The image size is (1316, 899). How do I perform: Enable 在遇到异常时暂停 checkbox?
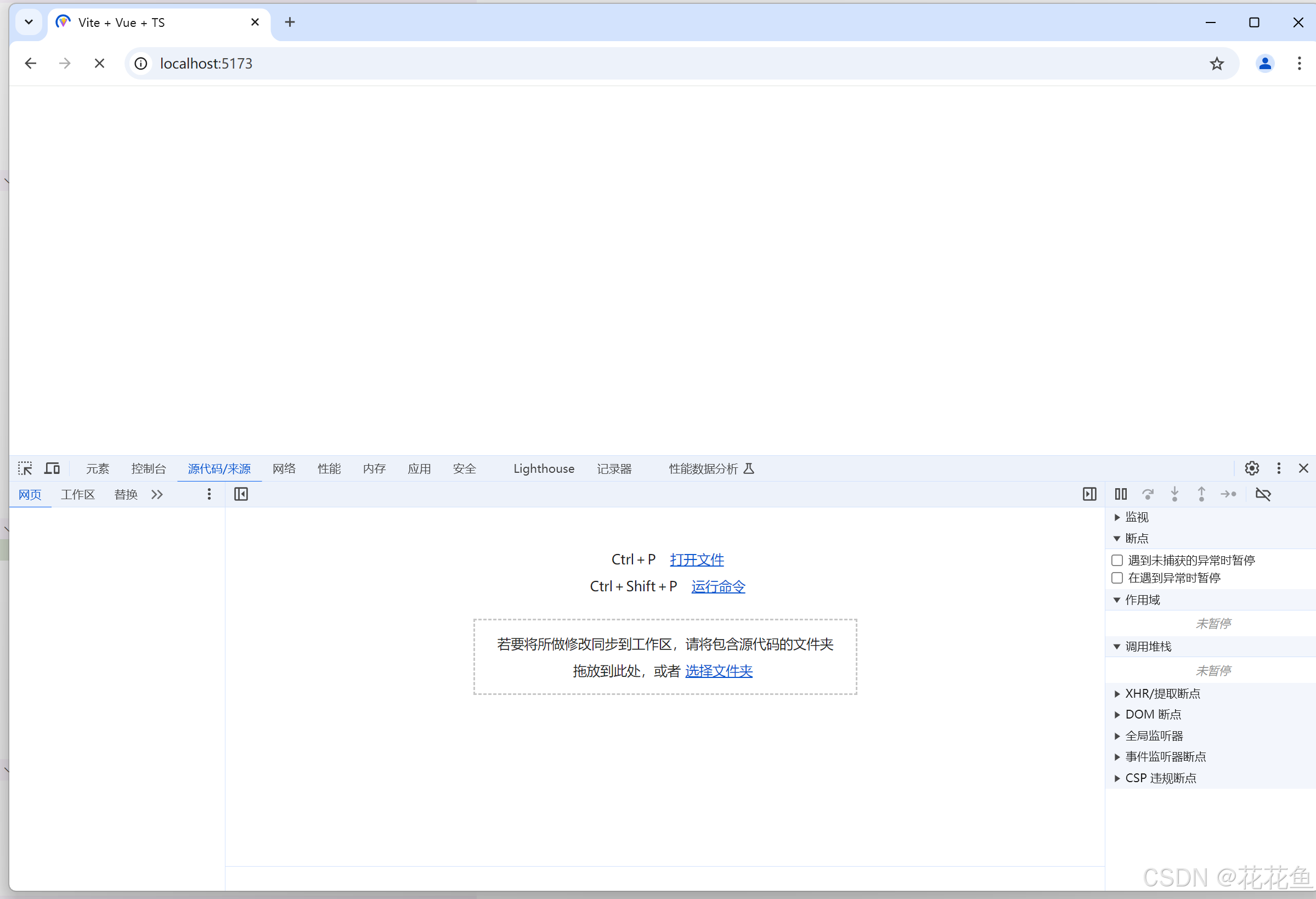coord(1117,578)
